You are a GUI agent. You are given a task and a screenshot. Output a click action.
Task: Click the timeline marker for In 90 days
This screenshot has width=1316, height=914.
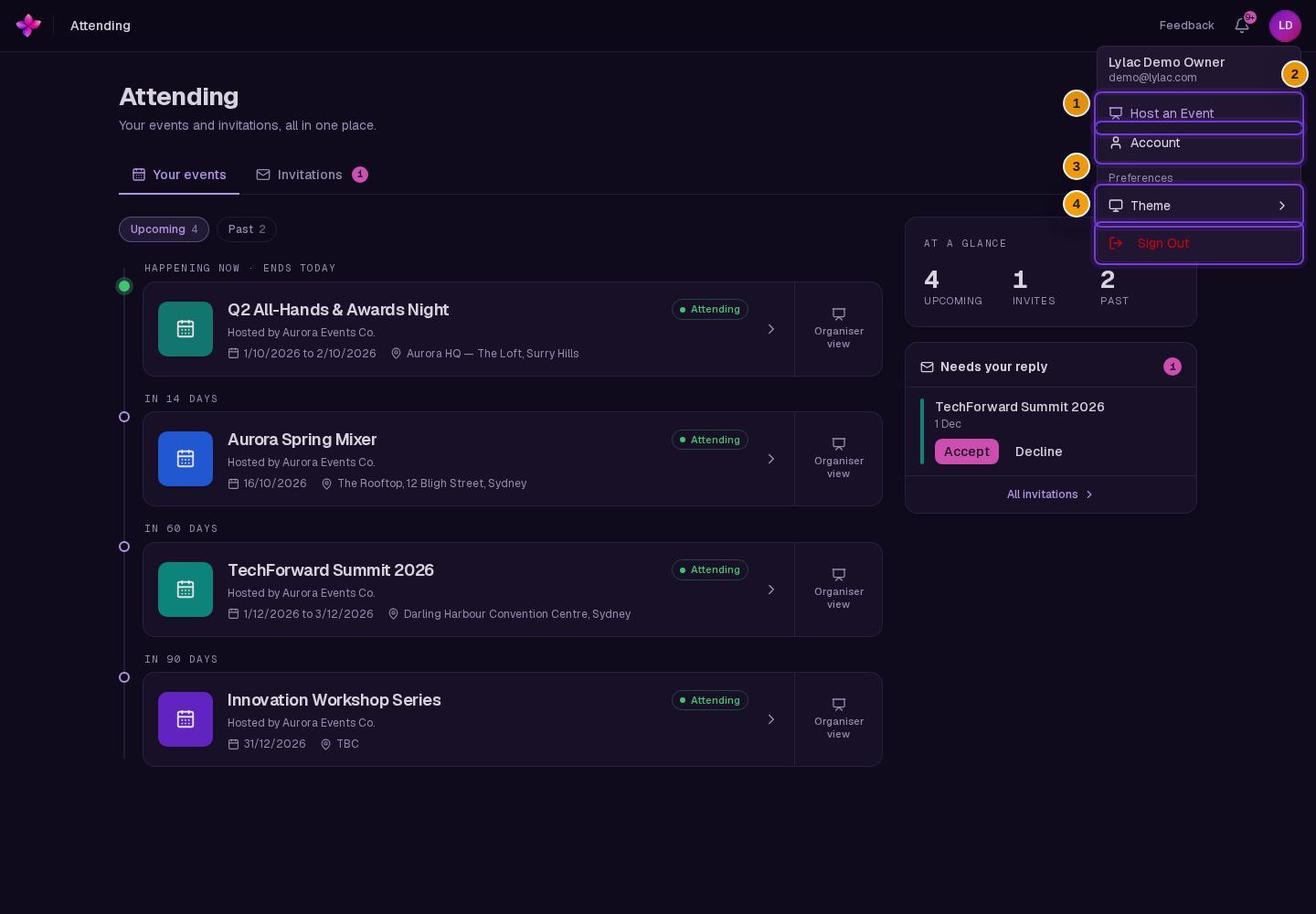124,677
